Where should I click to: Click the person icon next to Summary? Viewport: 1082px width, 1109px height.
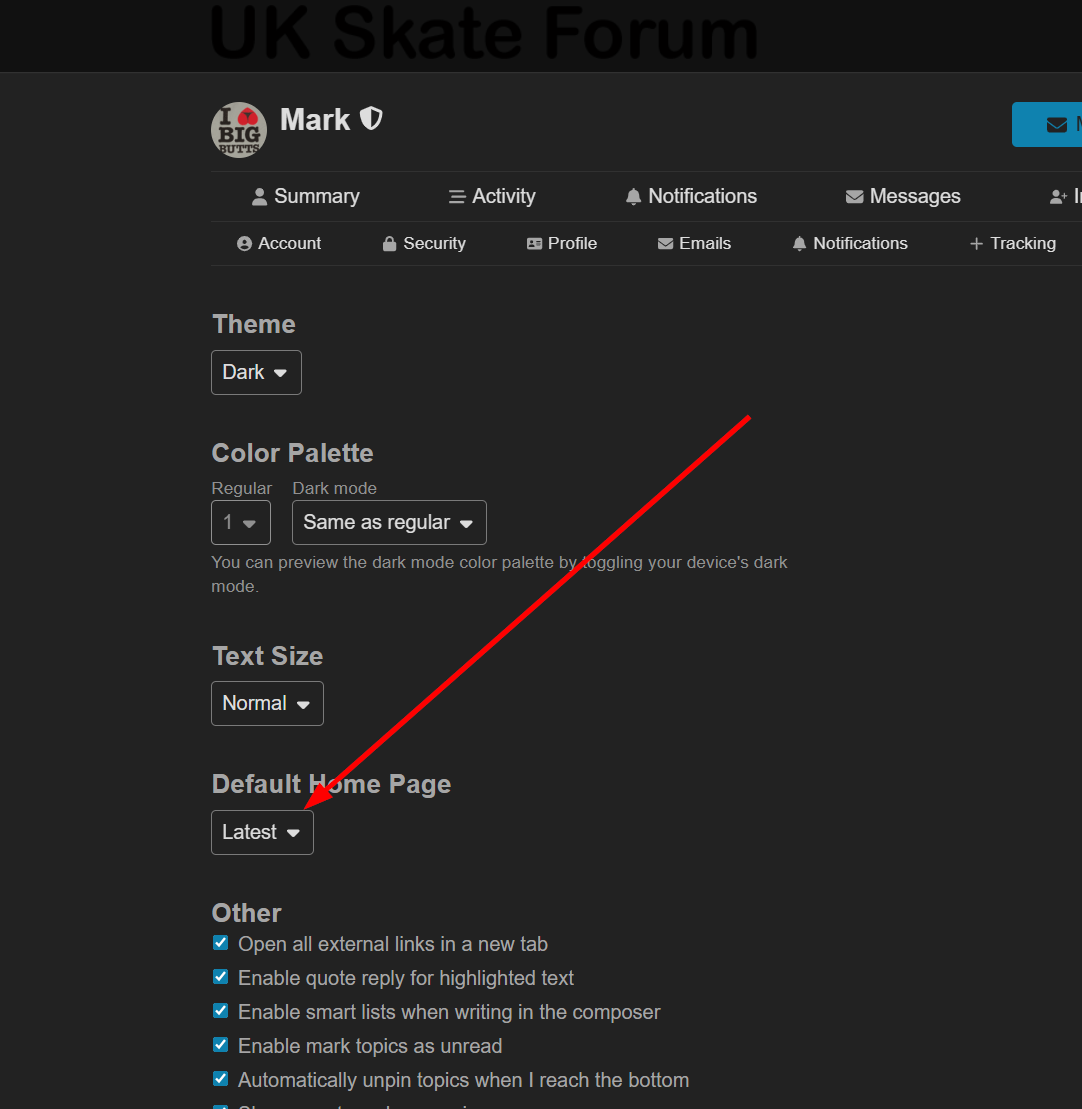260,197
